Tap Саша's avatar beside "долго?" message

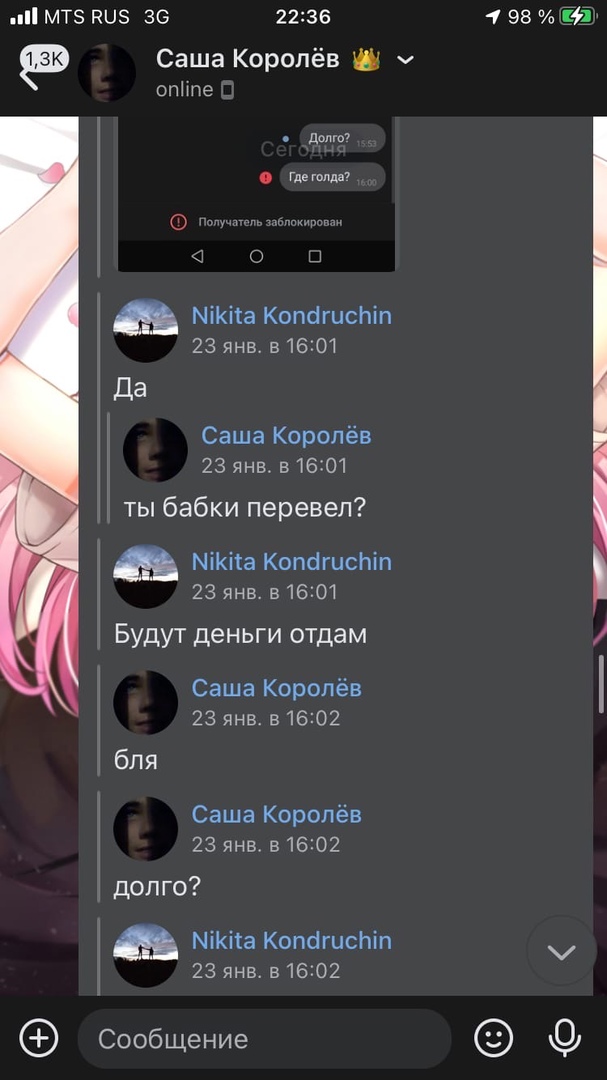click(145, 829)
